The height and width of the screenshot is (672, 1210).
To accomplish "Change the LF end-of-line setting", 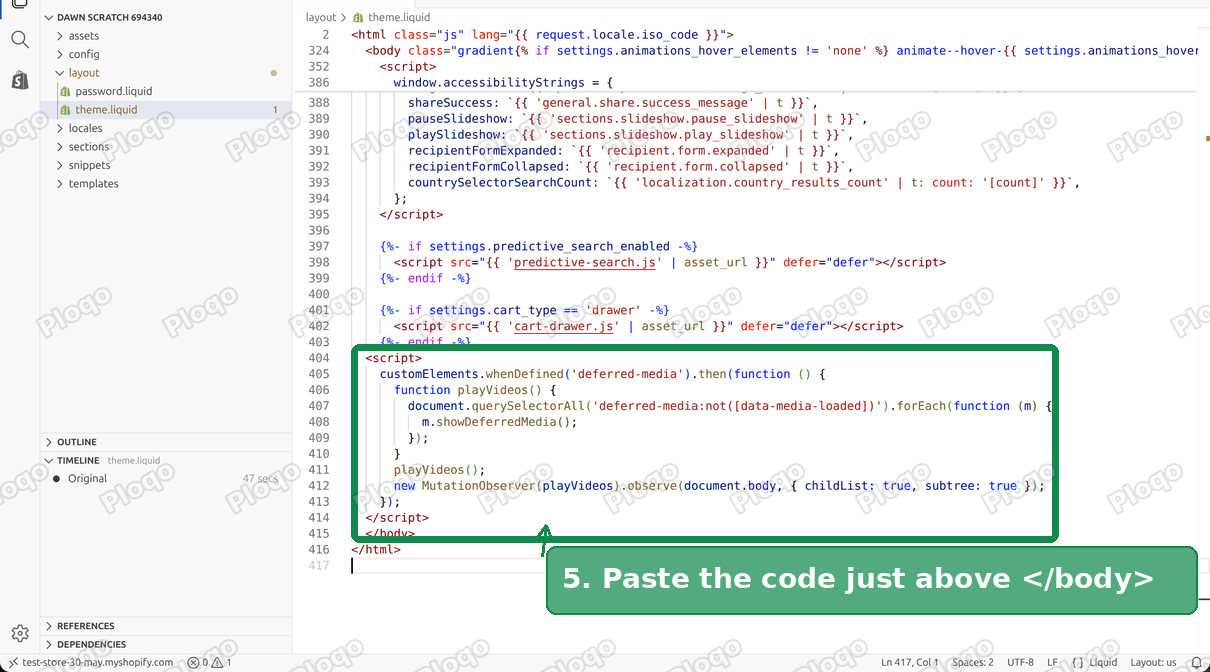I will click(x=1052, y=662).
